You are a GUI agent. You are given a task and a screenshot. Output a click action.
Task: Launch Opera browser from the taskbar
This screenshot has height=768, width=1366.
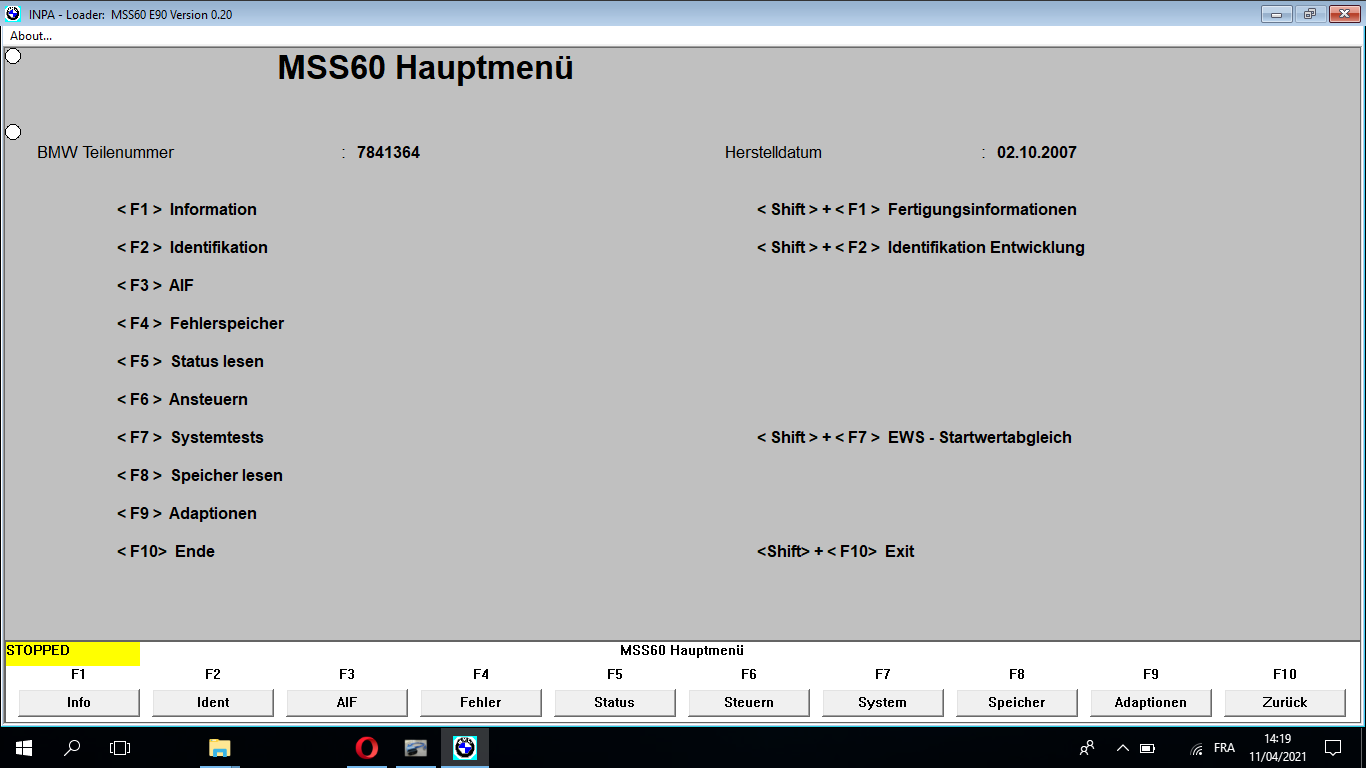[367, 748]
